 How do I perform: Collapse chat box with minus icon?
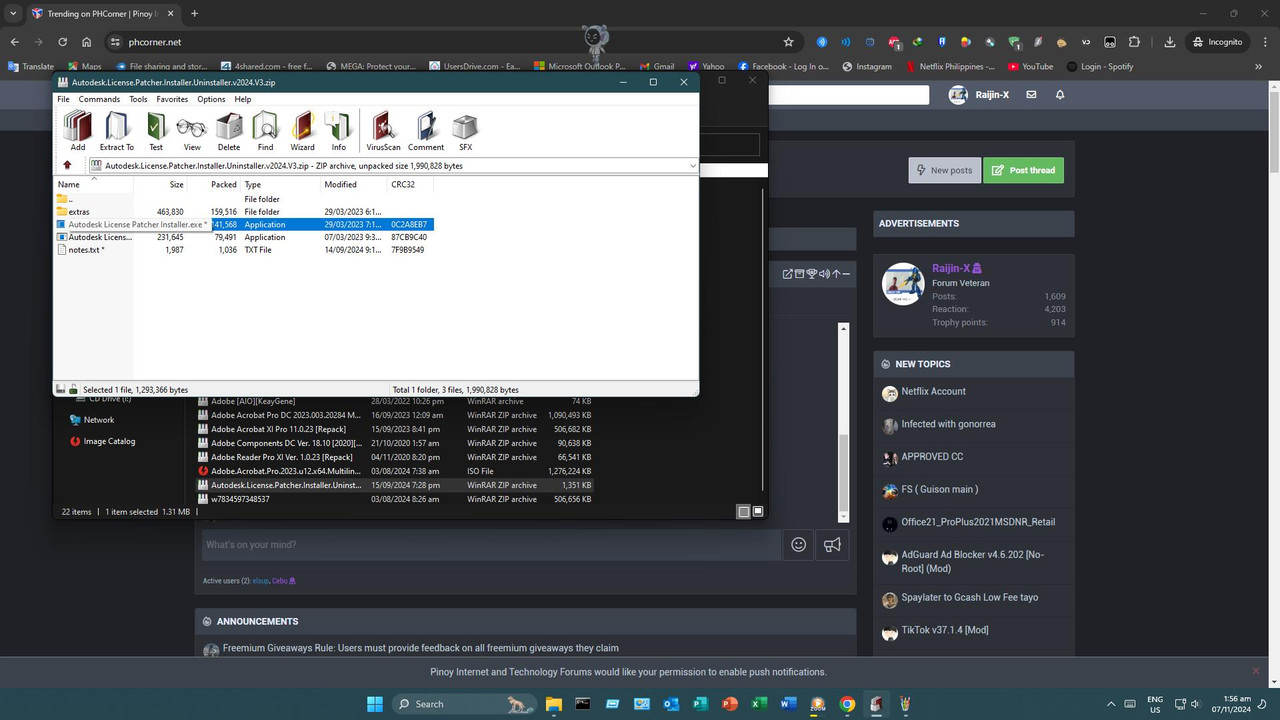tap(846, 274)
